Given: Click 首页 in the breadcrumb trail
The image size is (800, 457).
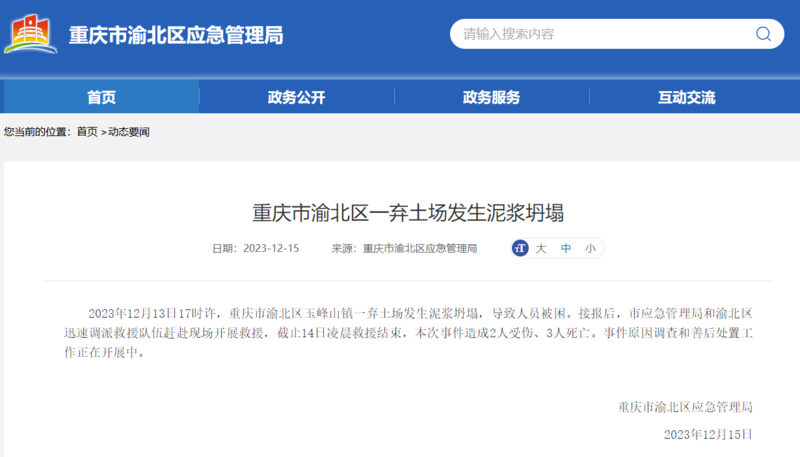Looking at the screenshot, I should 87,132.
